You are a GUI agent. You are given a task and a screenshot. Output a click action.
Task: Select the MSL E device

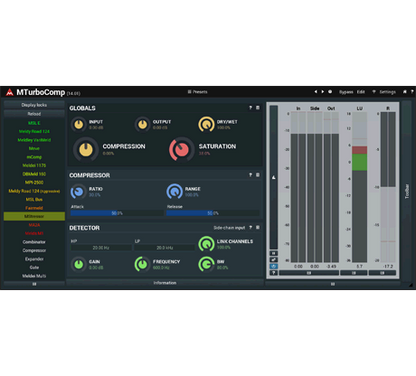coord(34,123)
